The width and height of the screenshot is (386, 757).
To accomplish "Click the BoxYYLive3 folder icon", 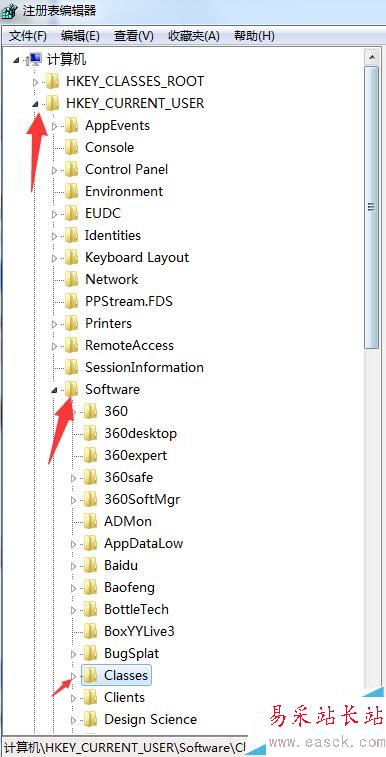I will 90,631.
